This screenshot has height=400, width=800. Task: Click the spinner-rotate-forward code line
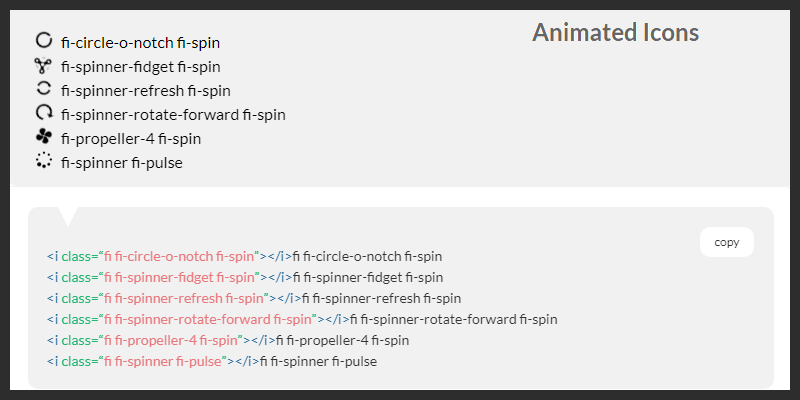301,319
